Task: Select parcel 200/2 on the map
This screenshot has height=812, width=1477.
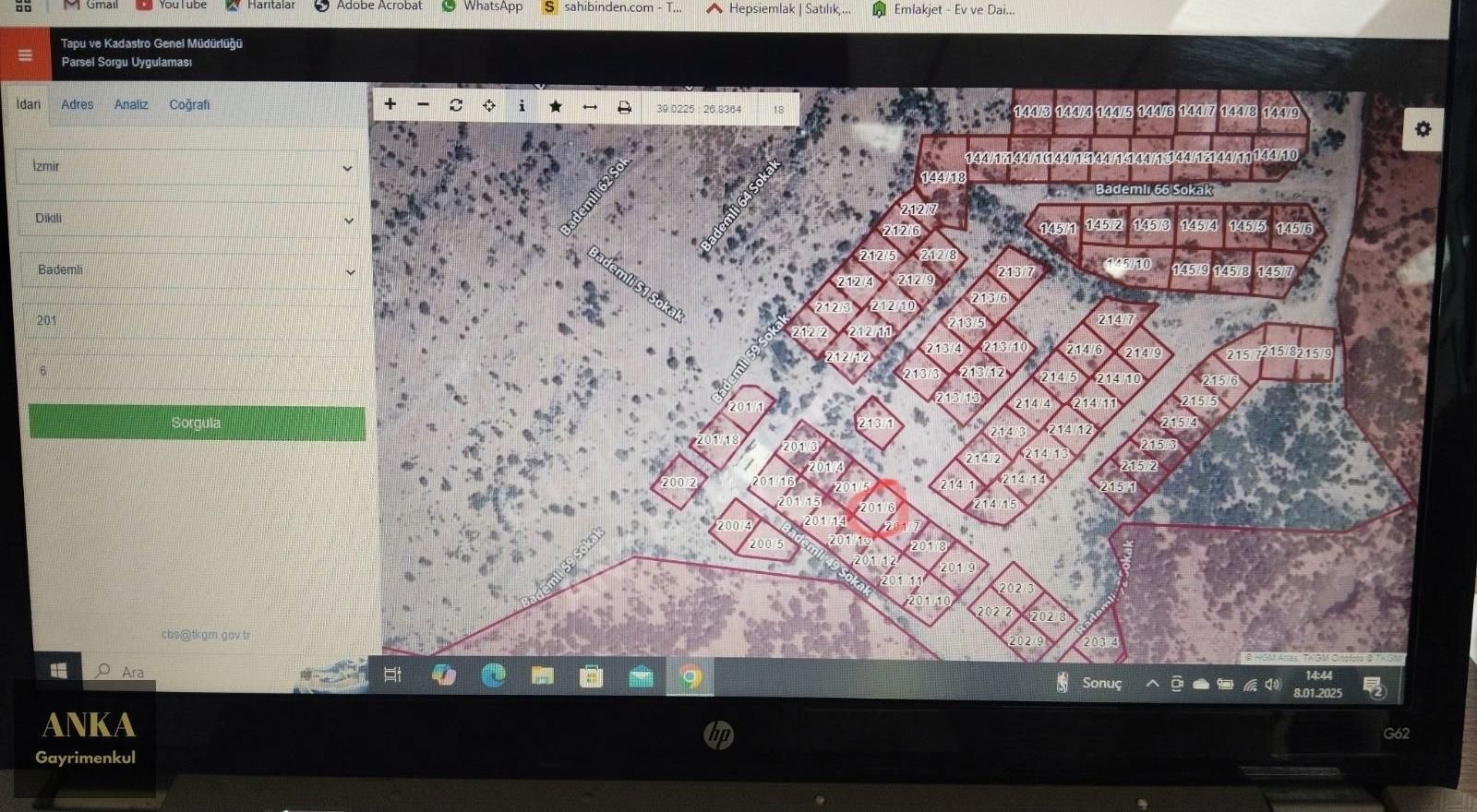Action: (x=679, y=483)
